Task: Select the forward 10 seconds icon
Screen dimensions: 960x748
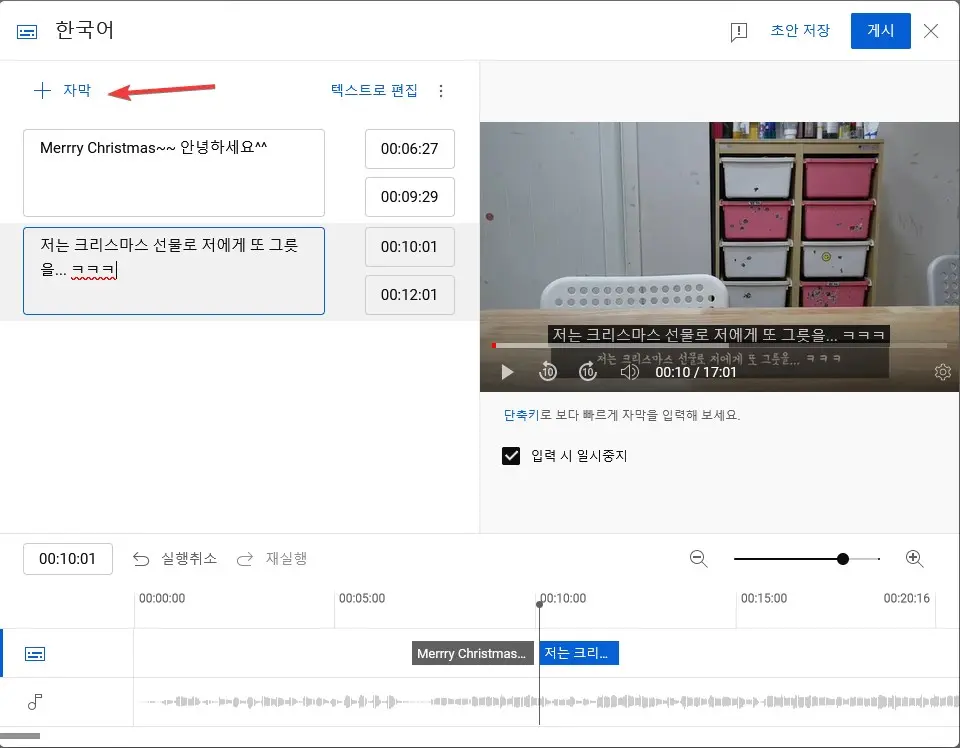Action: click(x=588, y=371)
